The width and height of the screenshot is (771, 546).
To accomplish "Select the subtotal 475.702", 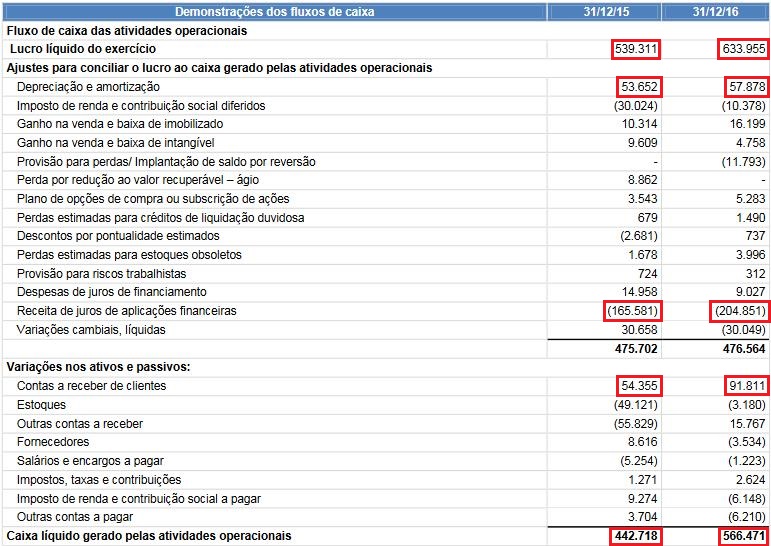I will 636,349.
